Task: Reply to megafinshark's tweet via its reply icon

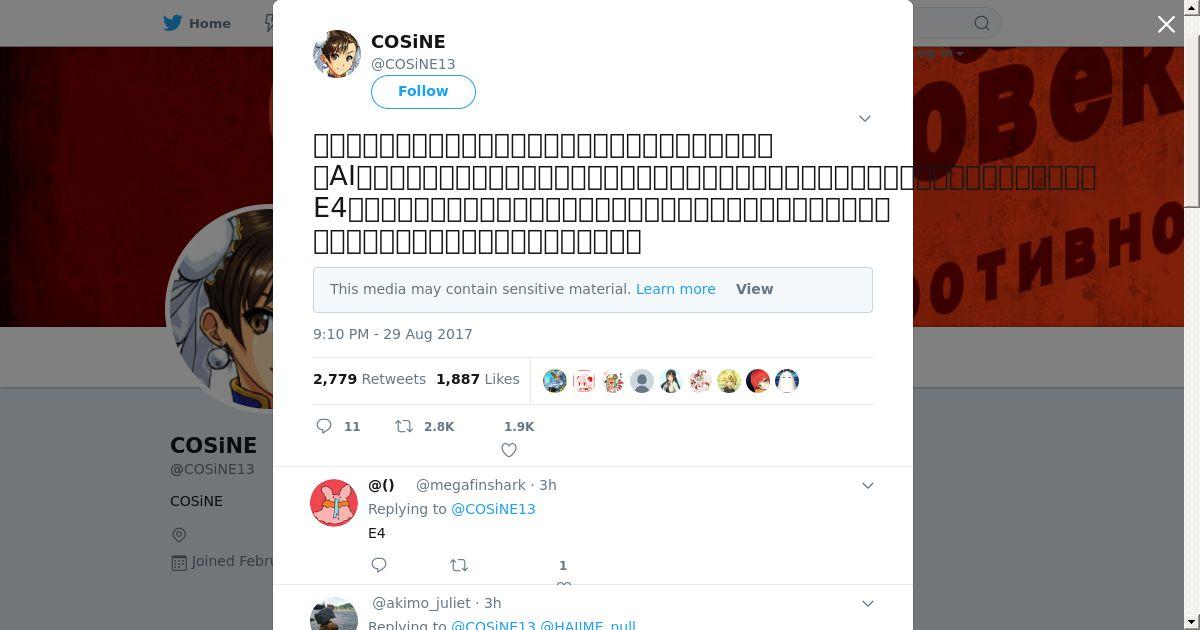Action: tap(379, 565)
